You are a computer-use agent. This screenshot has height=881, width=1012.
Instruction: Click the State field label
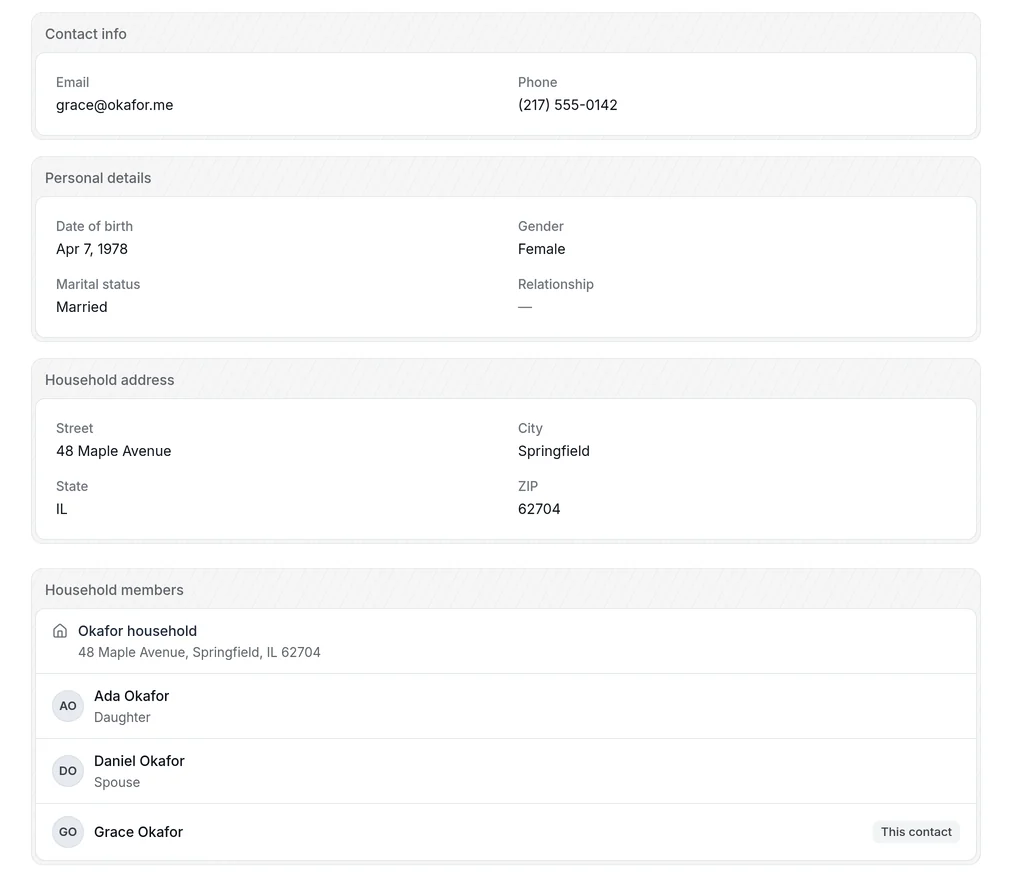72,487
